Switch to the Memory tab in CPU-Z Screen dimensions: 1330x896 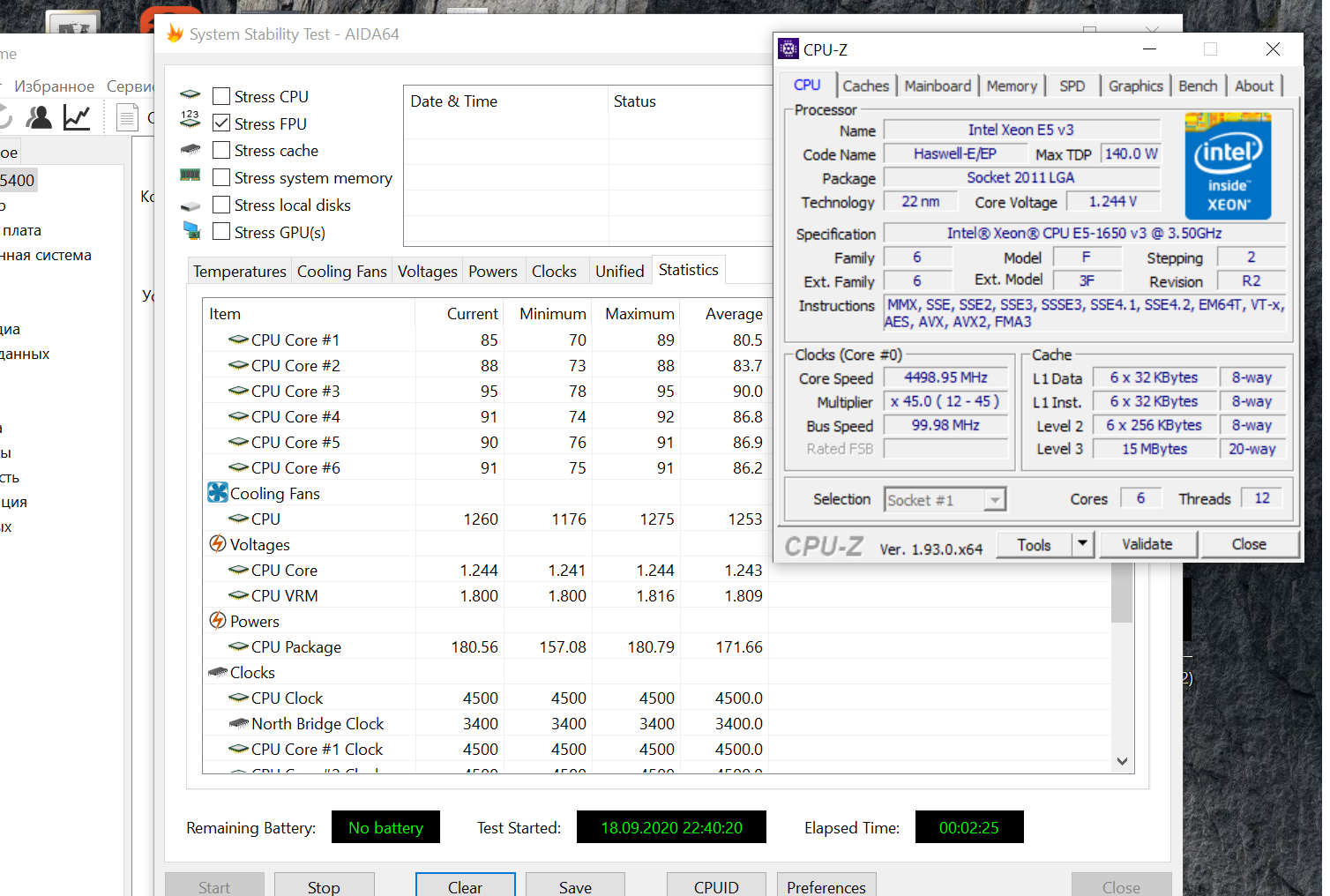click(x=1012, y=86)
